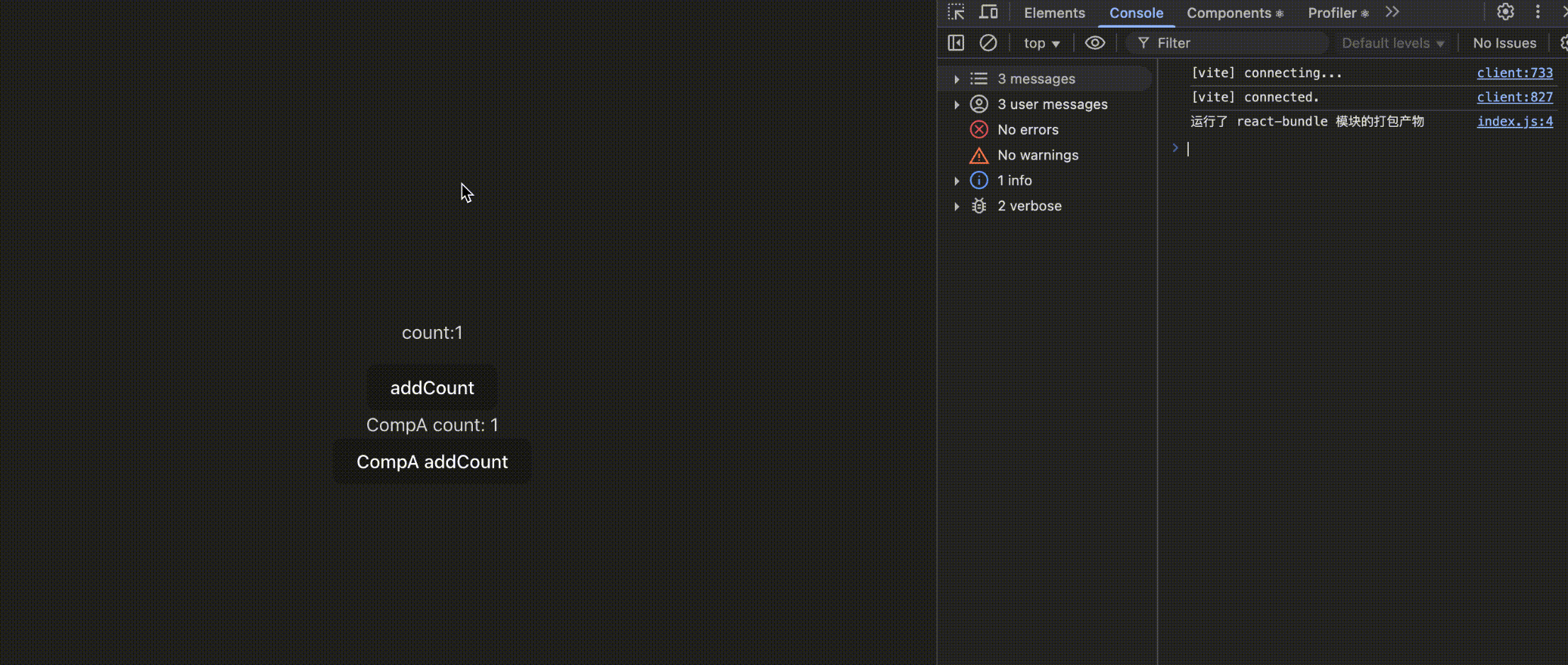Viewport: 1568px width, 665px height.
Task: Switch to the Components tab
Action: (x=1235, y=13)
